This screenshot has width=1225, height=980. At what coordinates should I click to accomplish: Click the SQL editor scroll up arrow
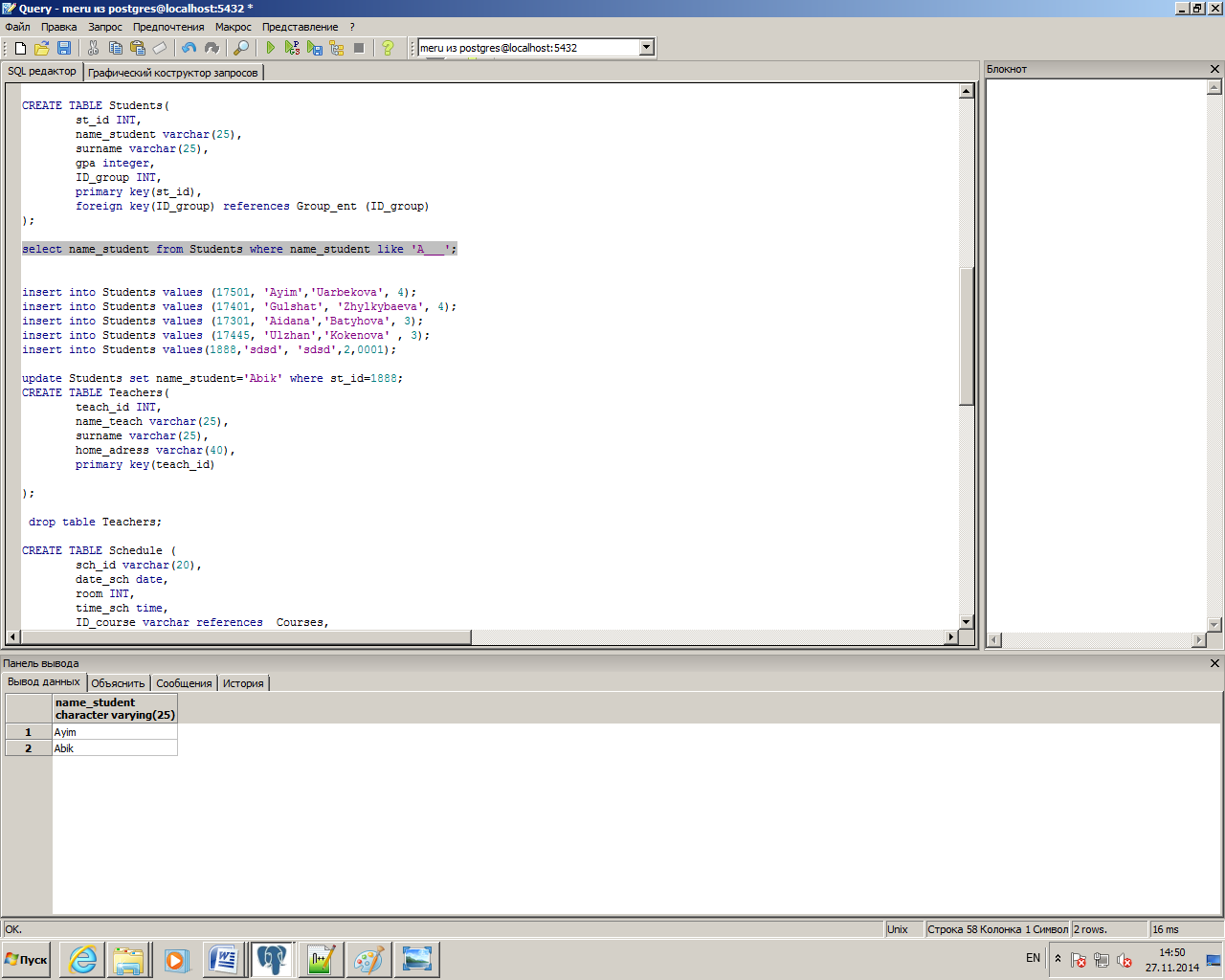click(x=967, y=91)
